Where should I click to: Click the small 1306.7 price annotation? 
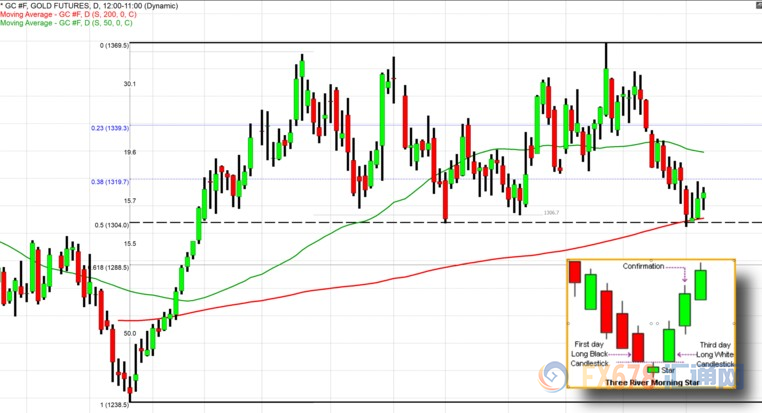(x=550, y=213)
